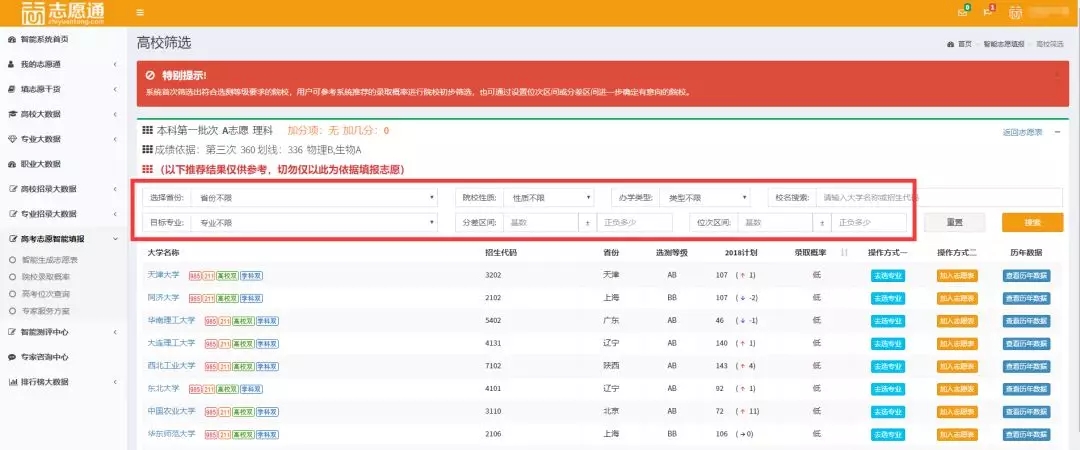Click the 志愿通 logo
Viewport: 1080px width, 450px height.
(60, 14)
